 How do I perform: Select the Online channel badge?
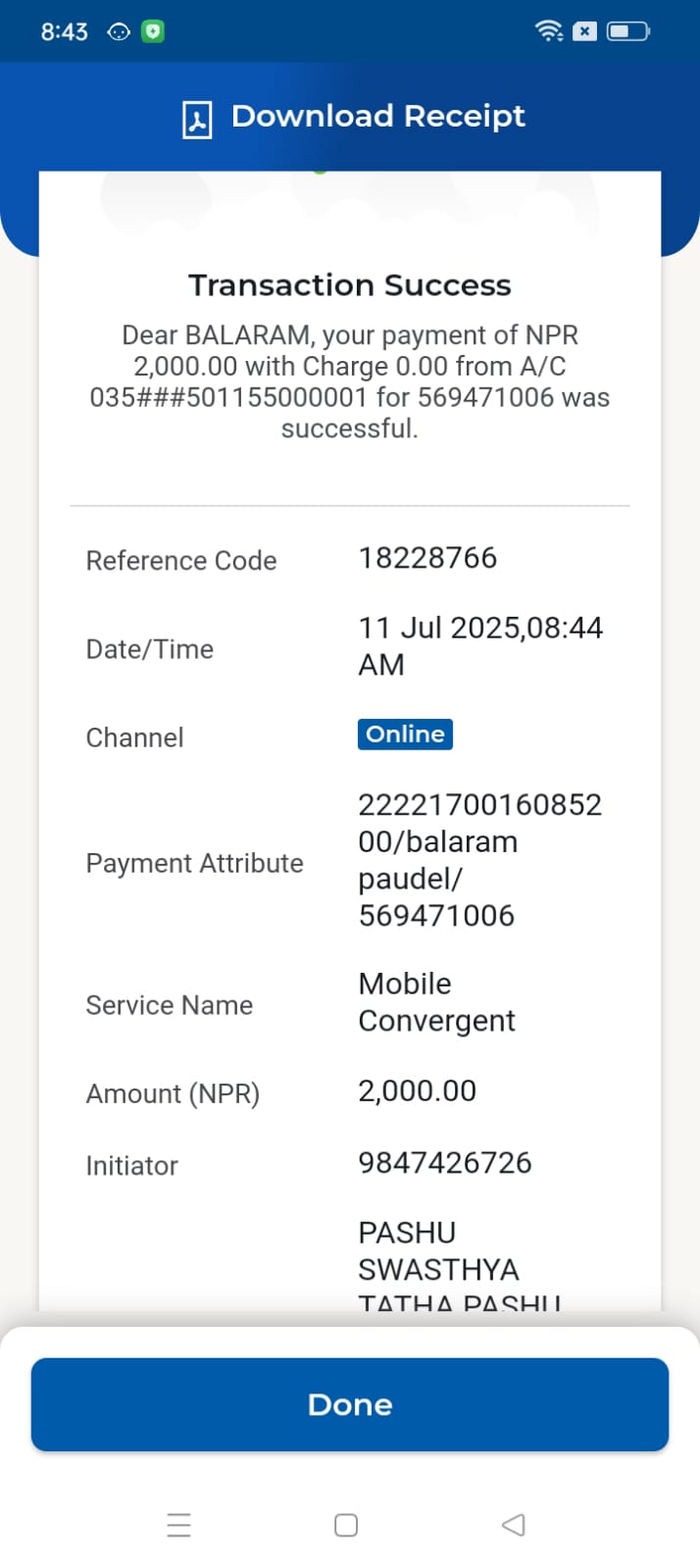[405, 734]
